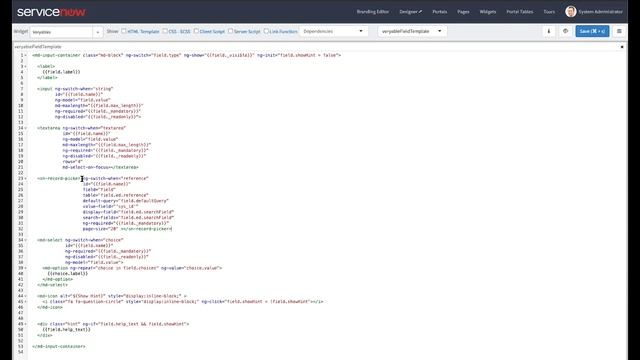Click the {{choice.label}} code on line 40

(67, 273)
